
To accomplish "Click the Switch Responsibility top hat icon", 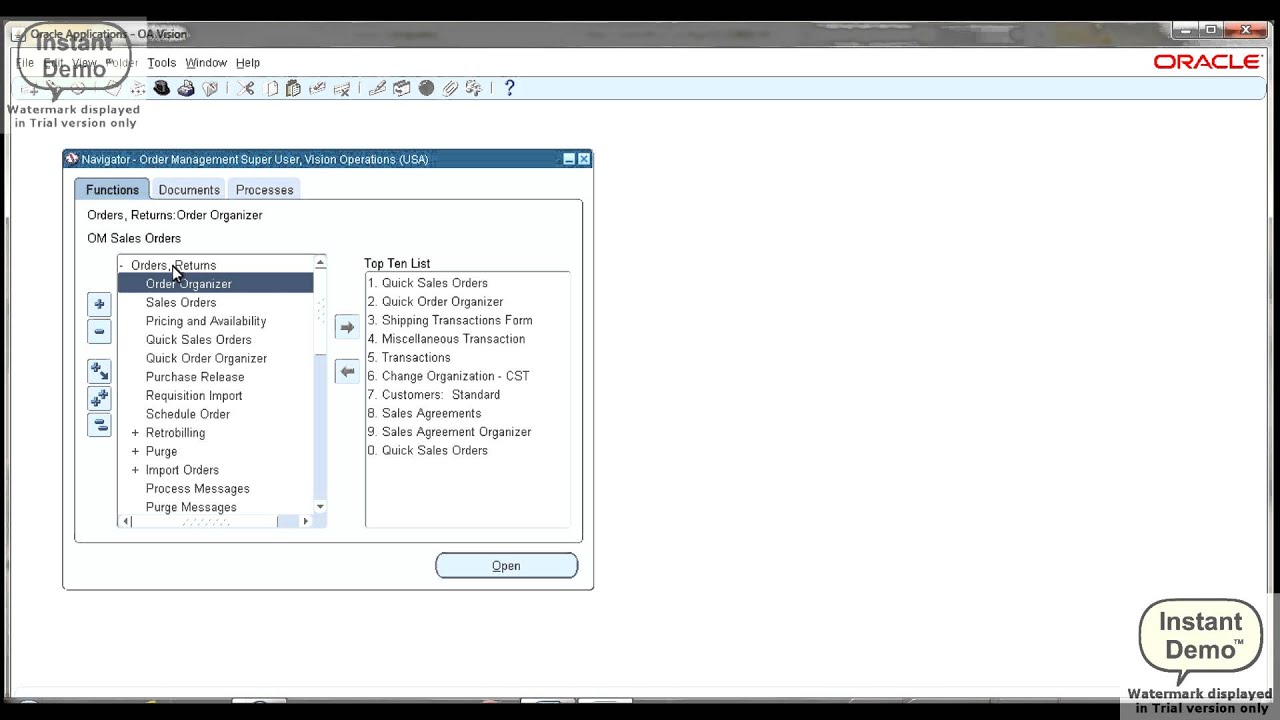I will click(x=161, y=88).
